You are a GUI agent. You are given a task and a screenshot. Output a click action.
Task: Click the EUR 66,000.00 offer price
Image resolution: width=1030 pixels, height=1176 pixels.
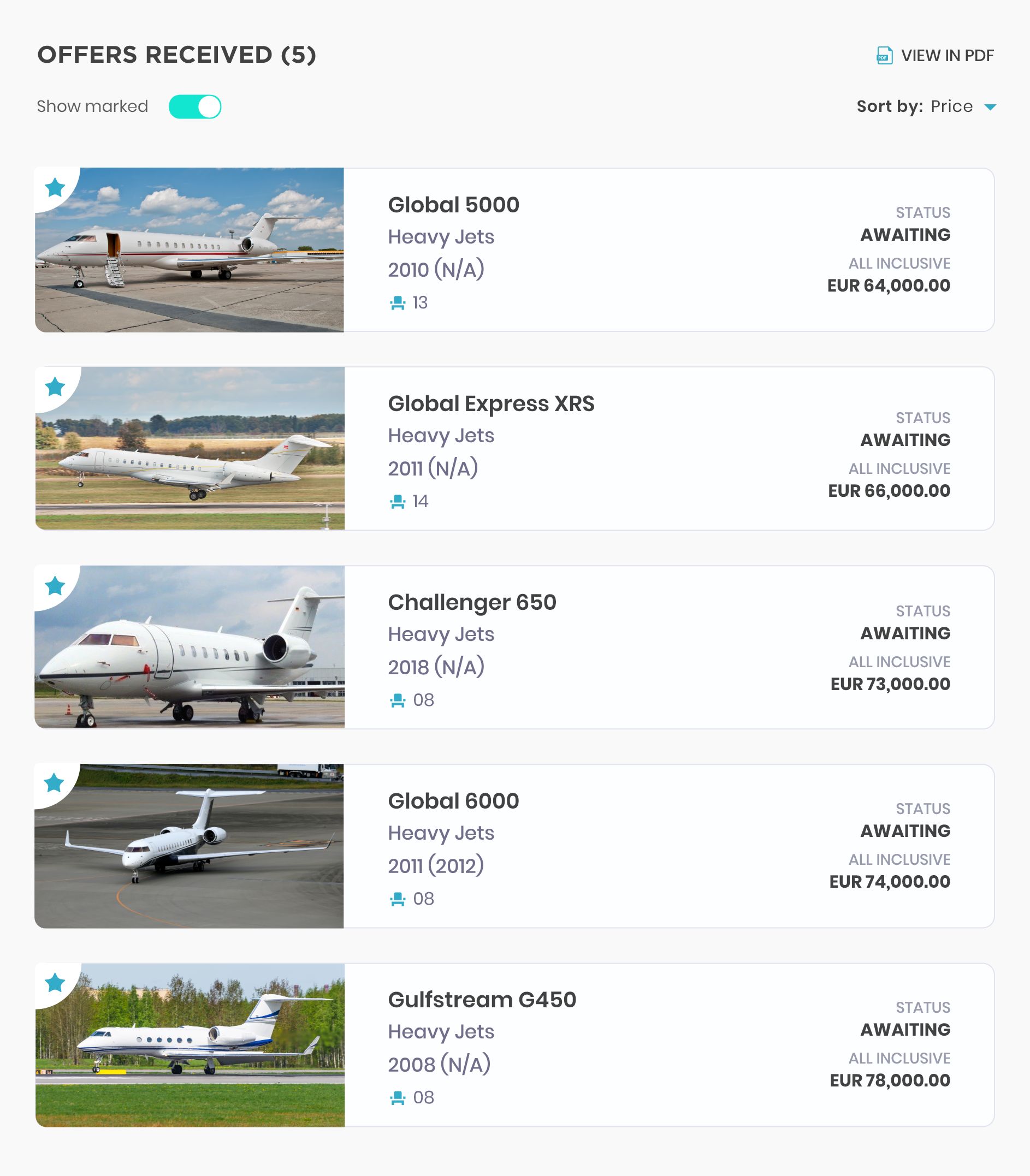point(889,491)
